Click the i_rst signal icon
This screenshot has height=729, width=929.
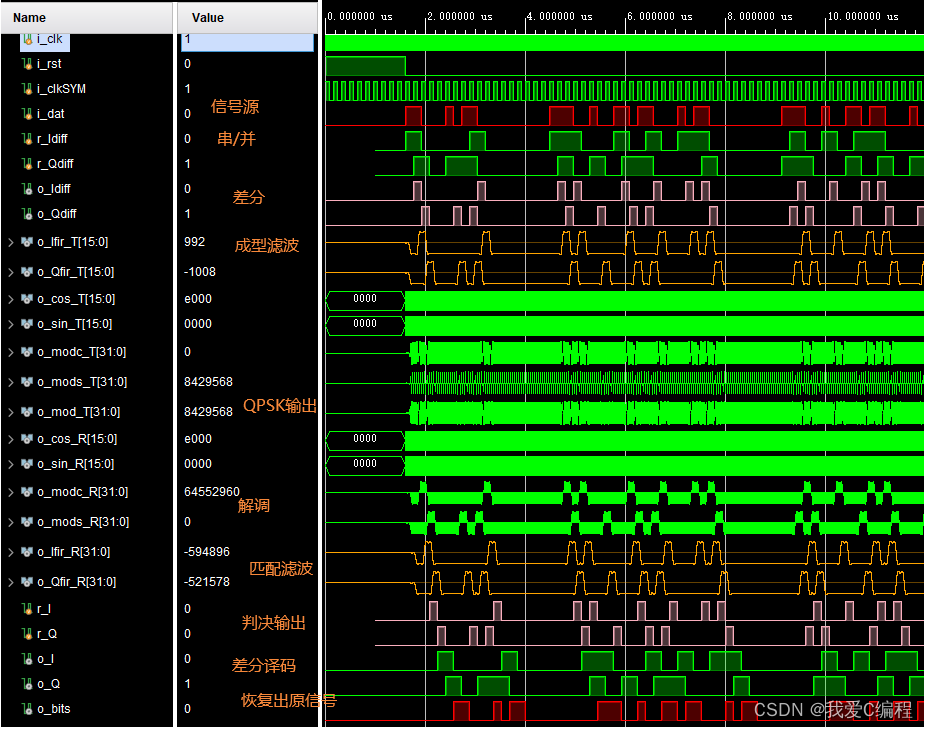pos(27,64)
